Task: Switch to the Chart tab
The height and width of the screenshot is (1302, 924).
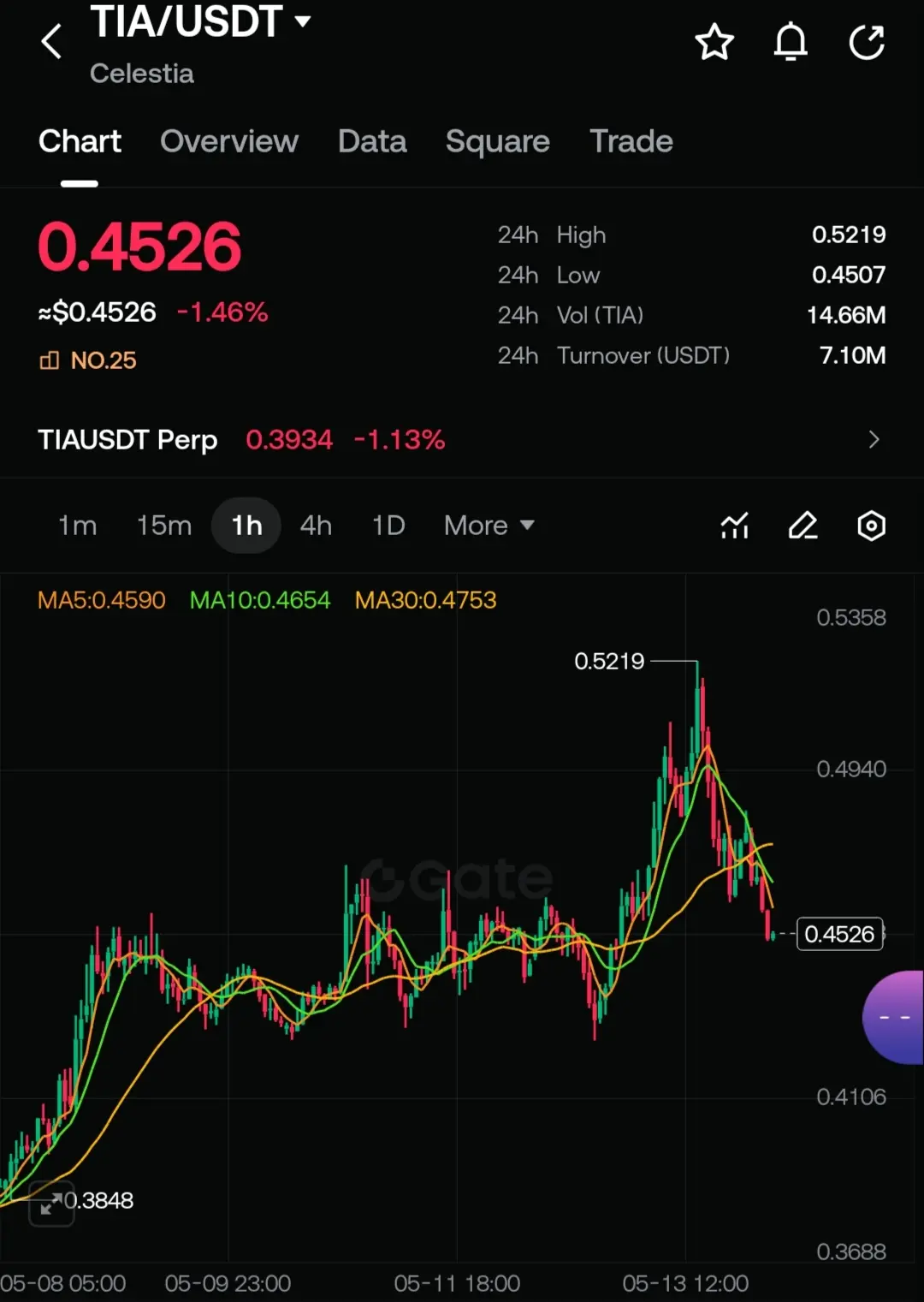Action: (80, 141)
